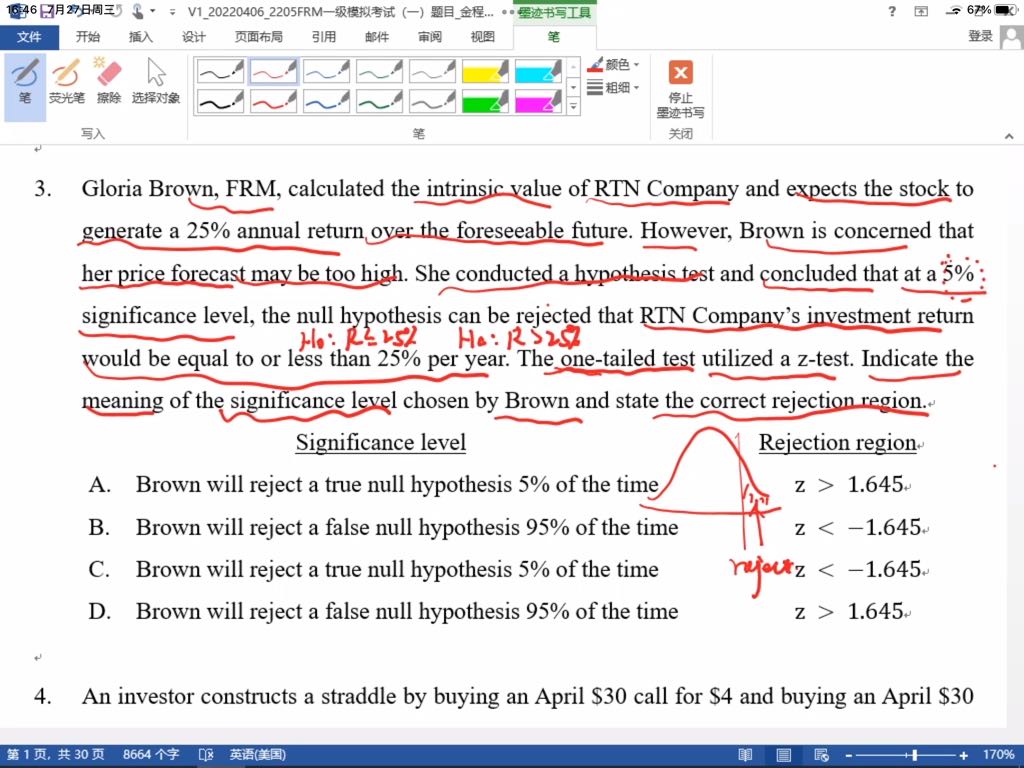Viewport: 1024px width, 768px height.
Task: Click the 170% zoom level indicator
Action: [x=999, y=755]
